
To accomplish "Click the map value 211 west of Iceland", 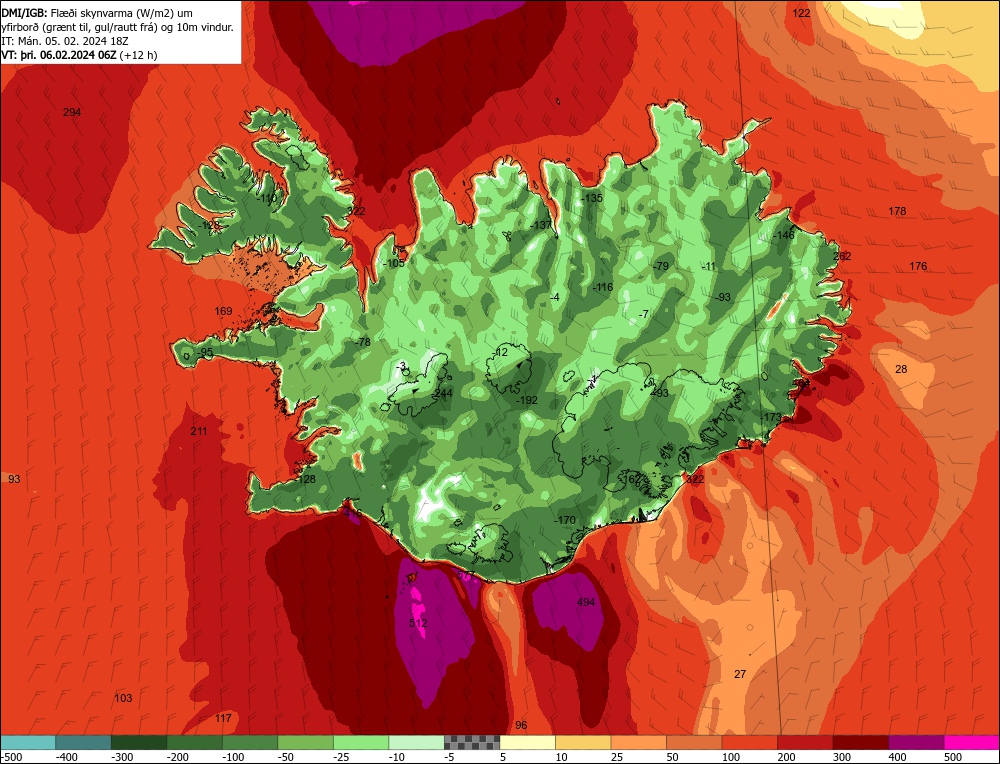I will pos(198,431).
